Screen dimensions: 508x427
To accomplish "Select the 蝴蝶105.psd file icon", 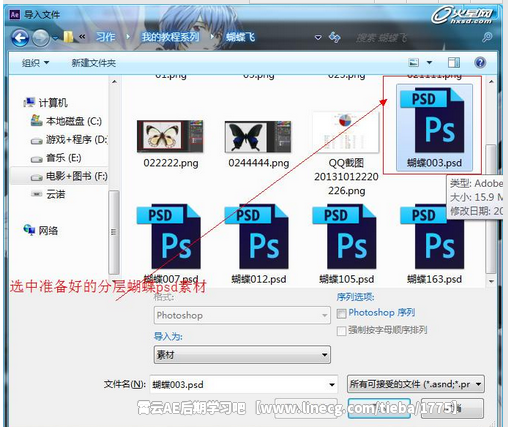I will click(x=345, y=236).
